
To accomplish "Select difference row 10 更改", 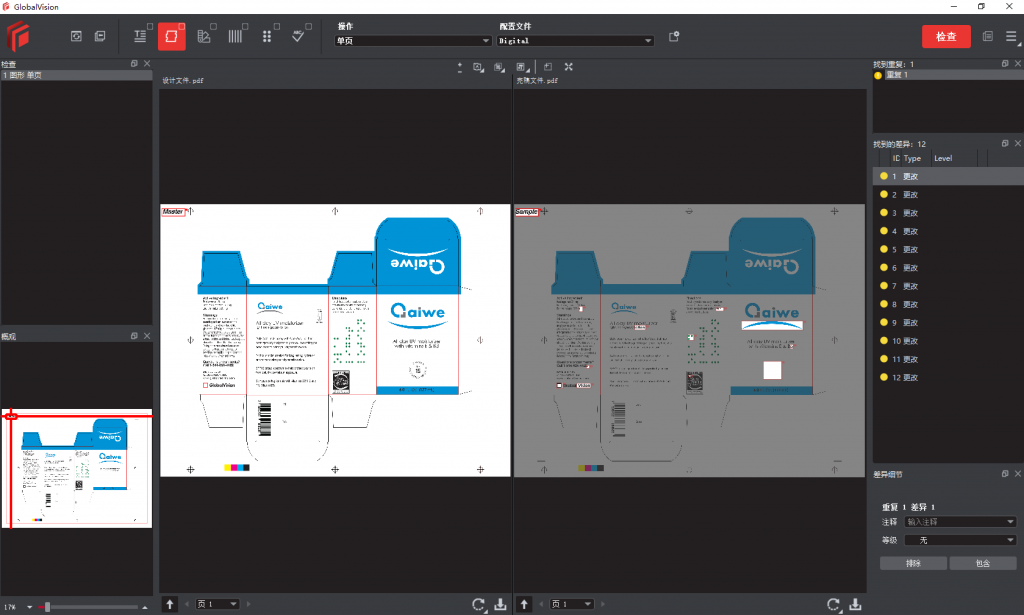I will (x=948, y=341).
